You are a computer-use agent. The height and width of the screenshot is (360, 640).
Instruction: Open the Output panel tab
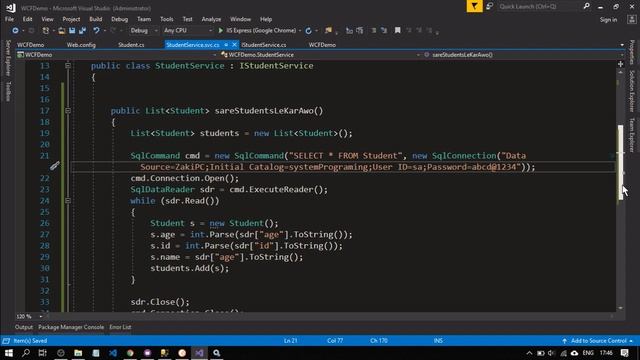(x=24, y=327)
